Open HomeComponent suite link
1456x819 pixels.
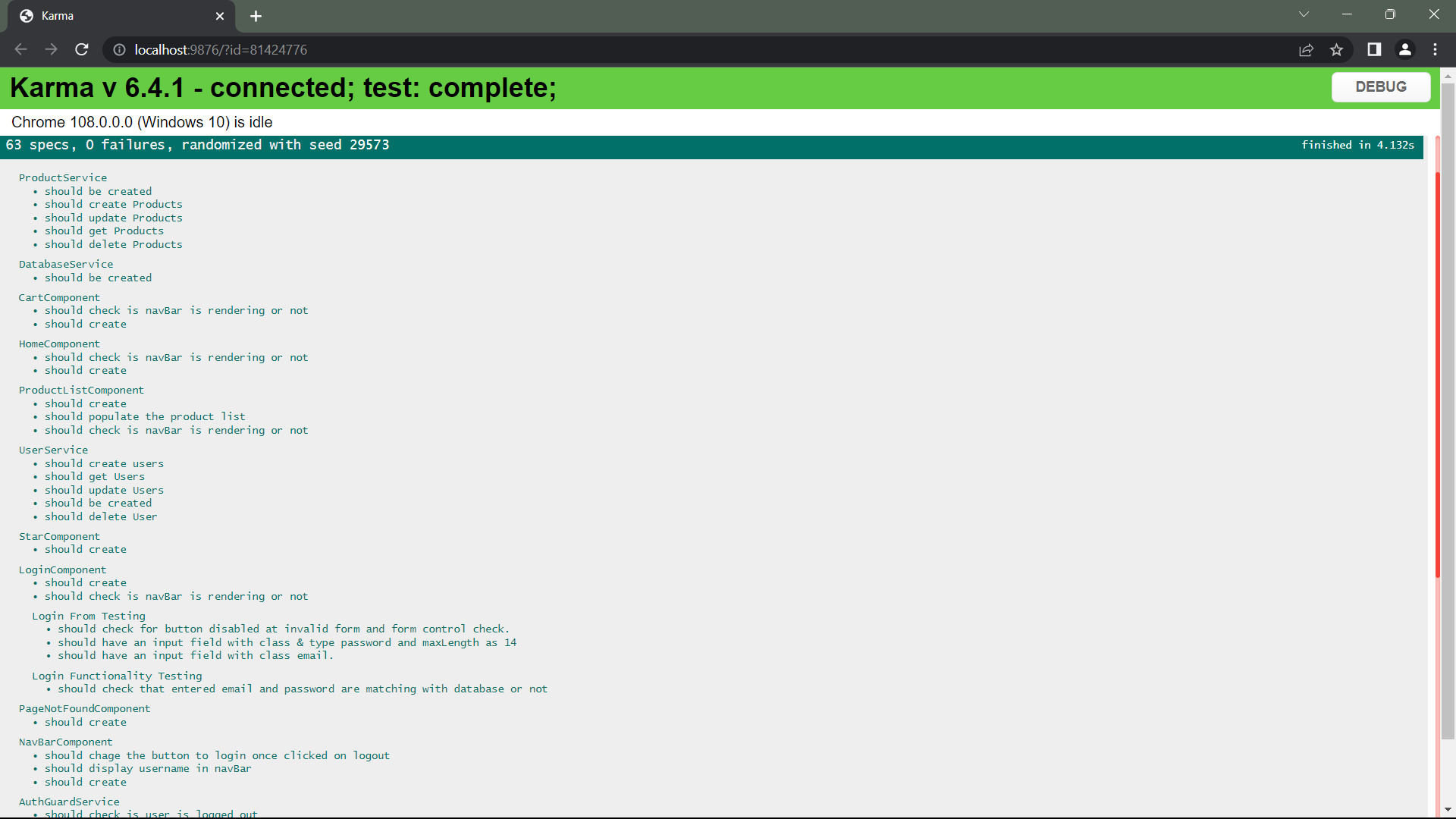tap(59, 344)
